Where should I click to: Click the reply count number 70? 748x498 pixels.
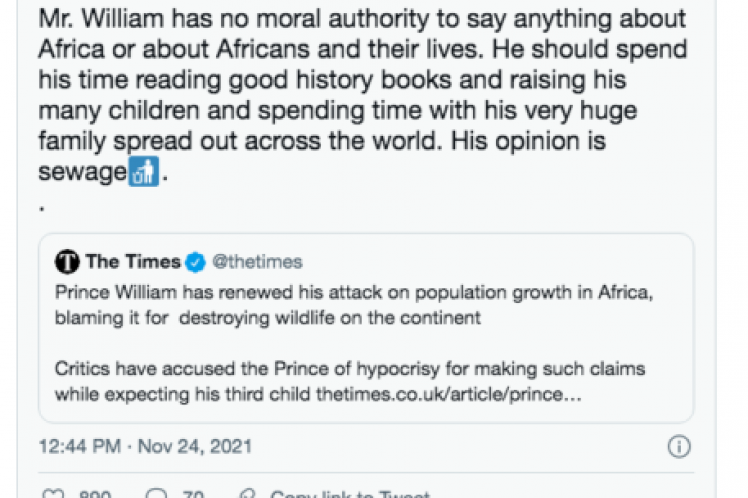[191, 494]
